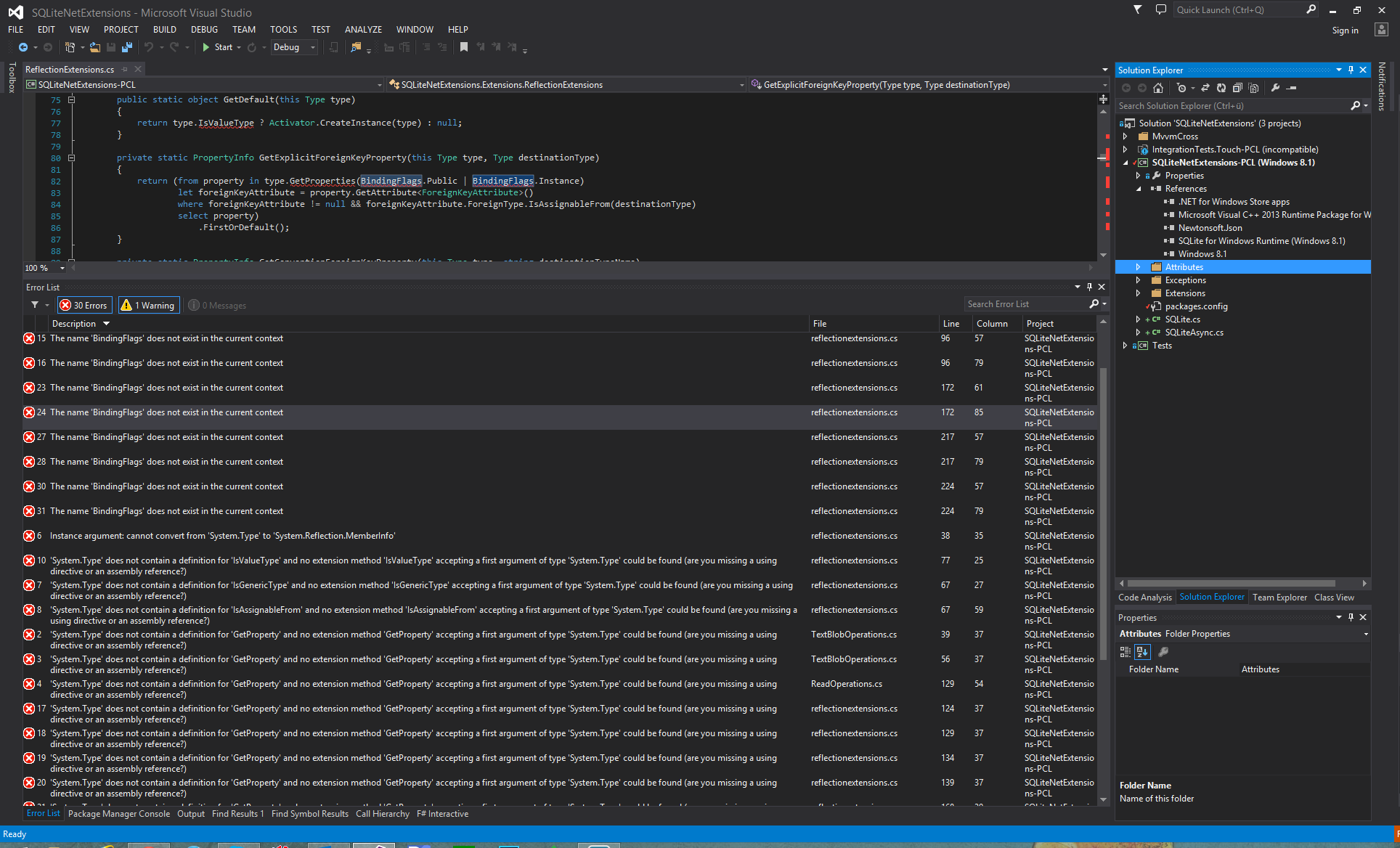Click Sync with Active Document arrows icon
This screenshot has height=848, width=1400.
click(1205, 88)
